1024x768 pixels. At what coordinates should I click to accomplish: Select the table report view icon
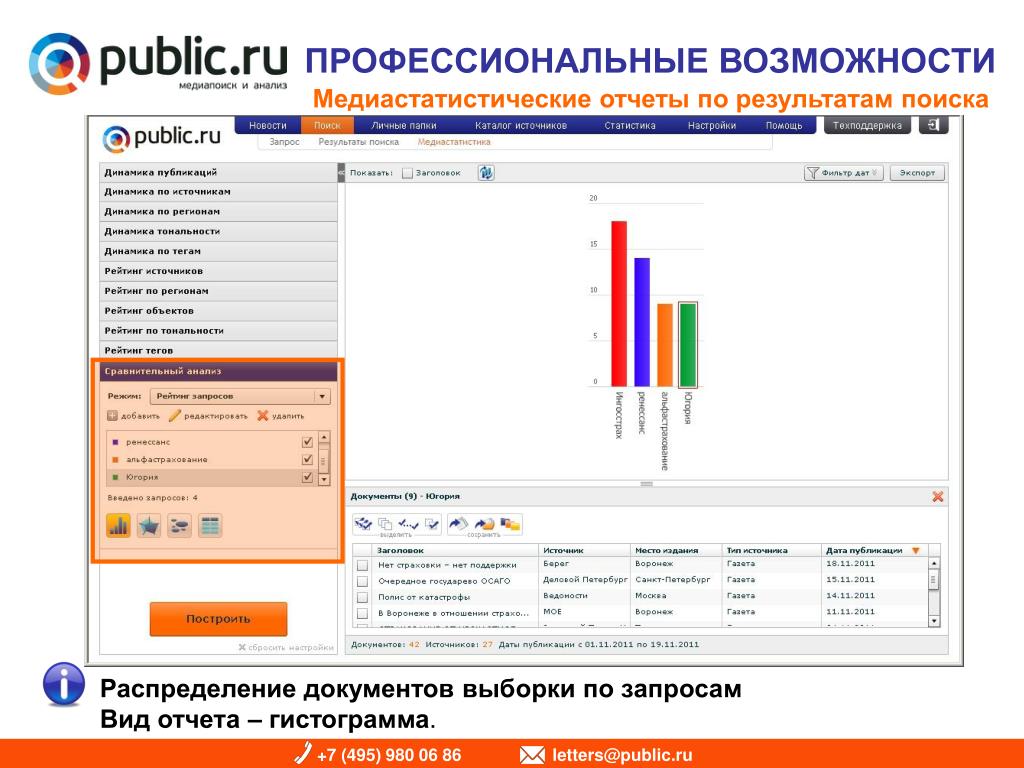210,525
